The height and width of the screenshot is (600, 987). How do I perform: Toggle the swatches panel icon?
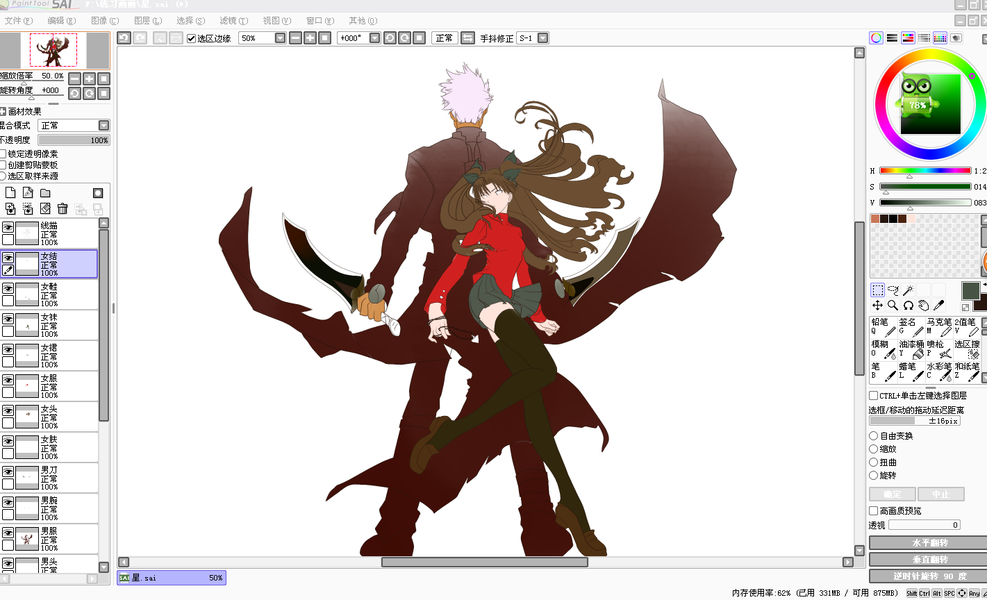pyautogui.click(x=940, y=38)
